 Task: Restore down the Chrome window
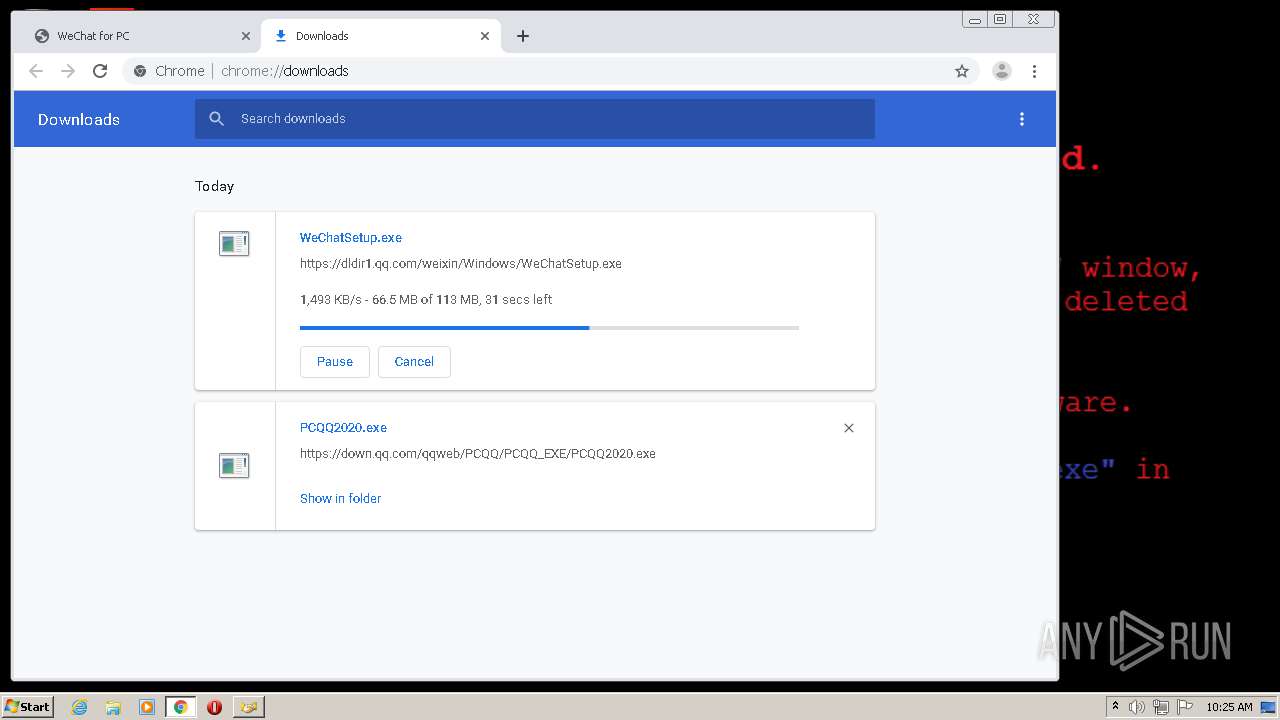click(1000, 19)
